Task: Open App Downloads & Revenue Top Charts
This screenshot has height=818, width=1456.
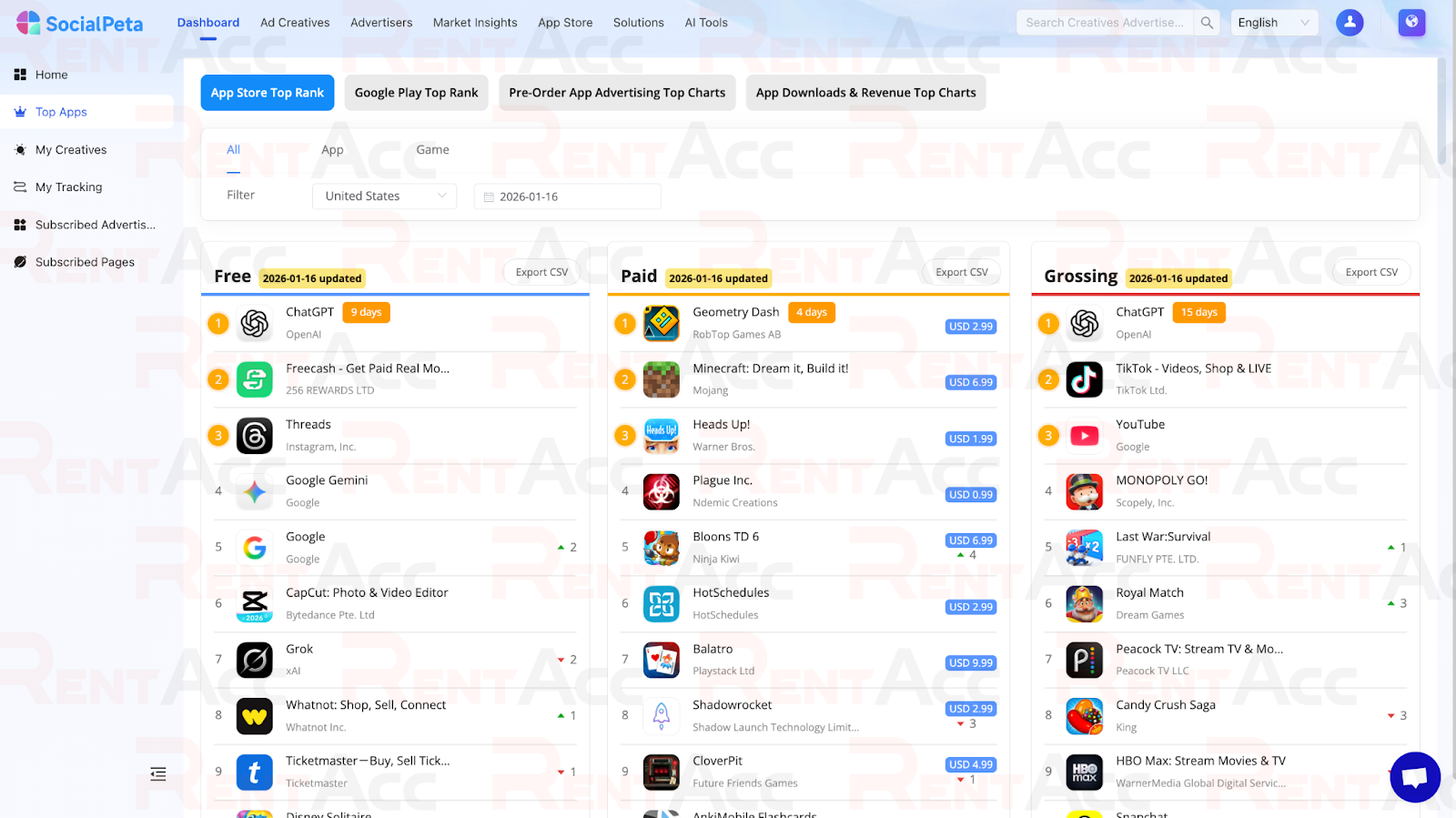Action: (866, 93)
